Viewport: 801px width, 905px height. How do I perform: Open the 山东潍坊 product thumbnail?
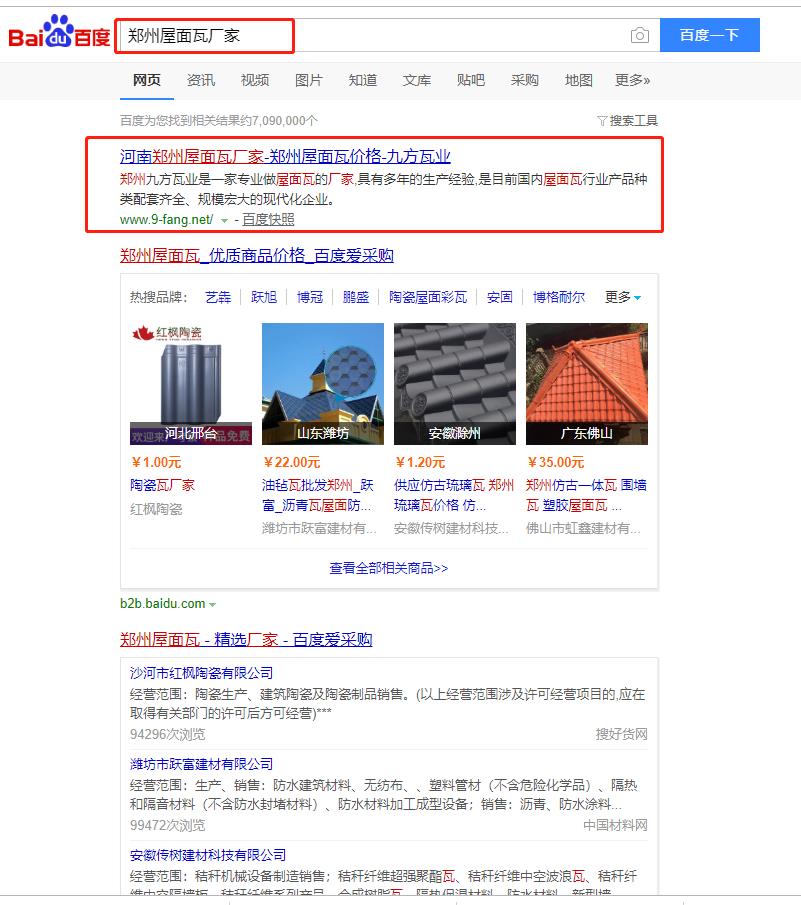(x=323, y=384)
